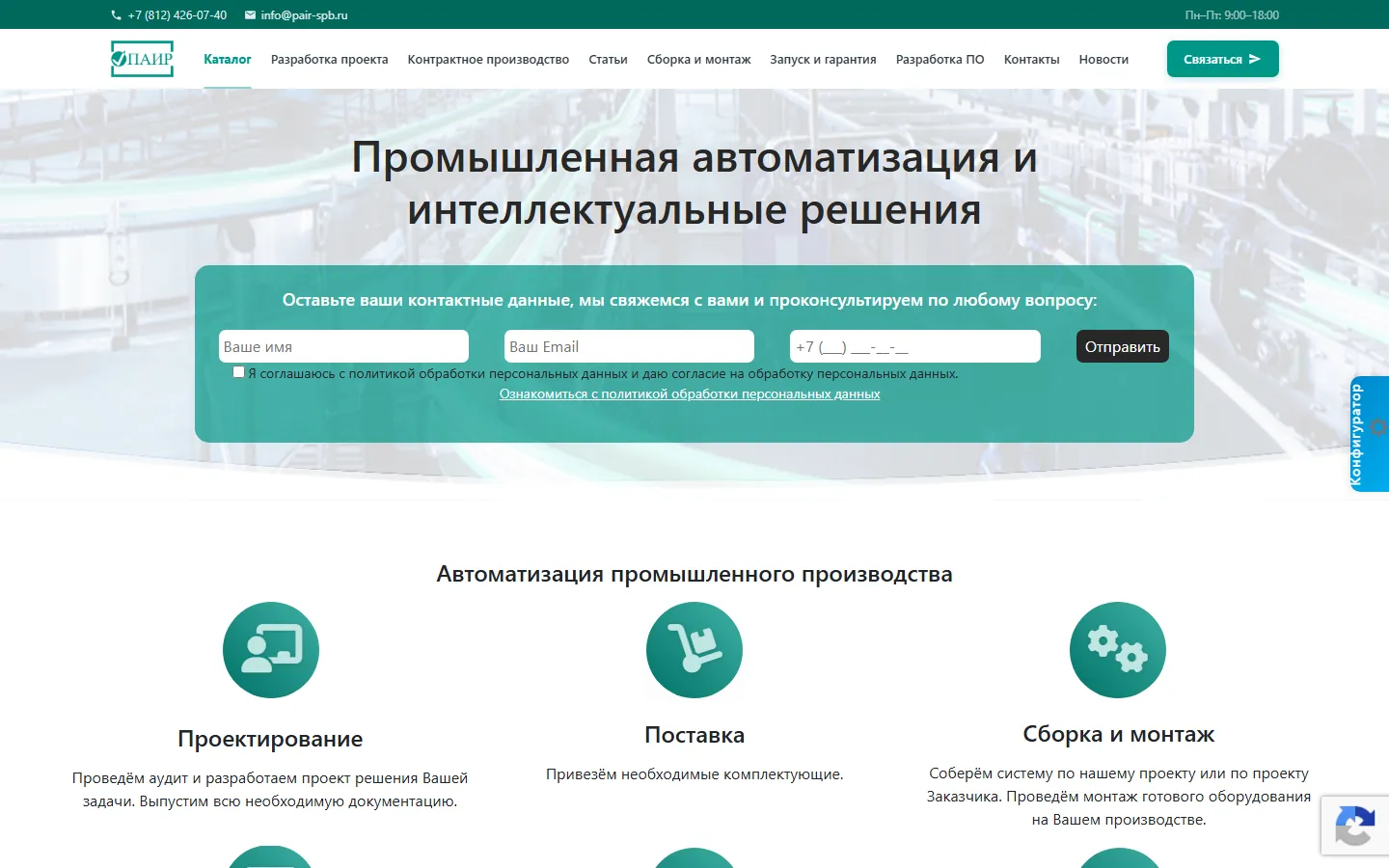
Task: Click the Сборка и монтаж section heading
Action: point(1119,734)
